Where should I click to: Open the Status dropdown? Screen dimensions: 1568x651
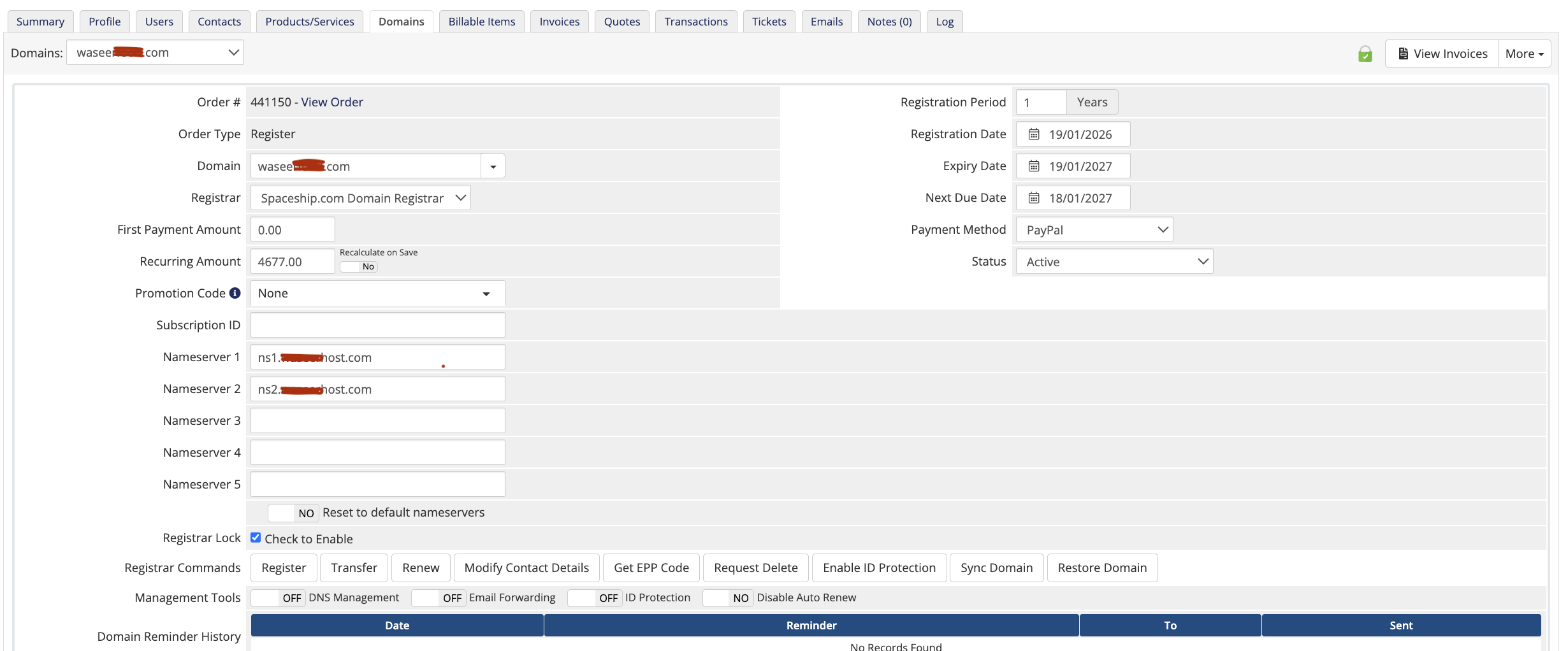[1114, 262]
